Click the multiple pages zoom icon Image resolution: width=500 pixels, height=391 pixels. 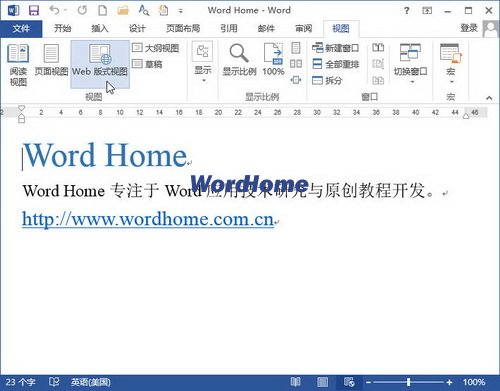click(296, 64)
